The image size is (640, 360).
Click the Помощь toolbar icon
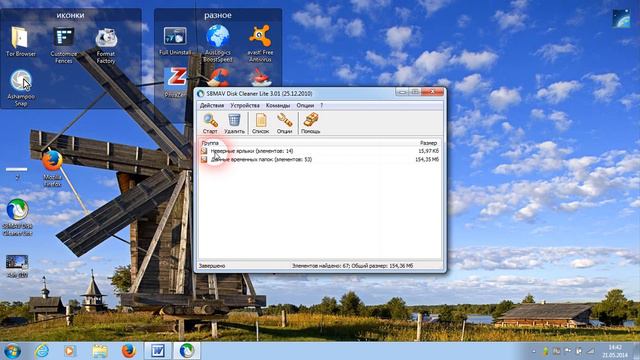311,123
